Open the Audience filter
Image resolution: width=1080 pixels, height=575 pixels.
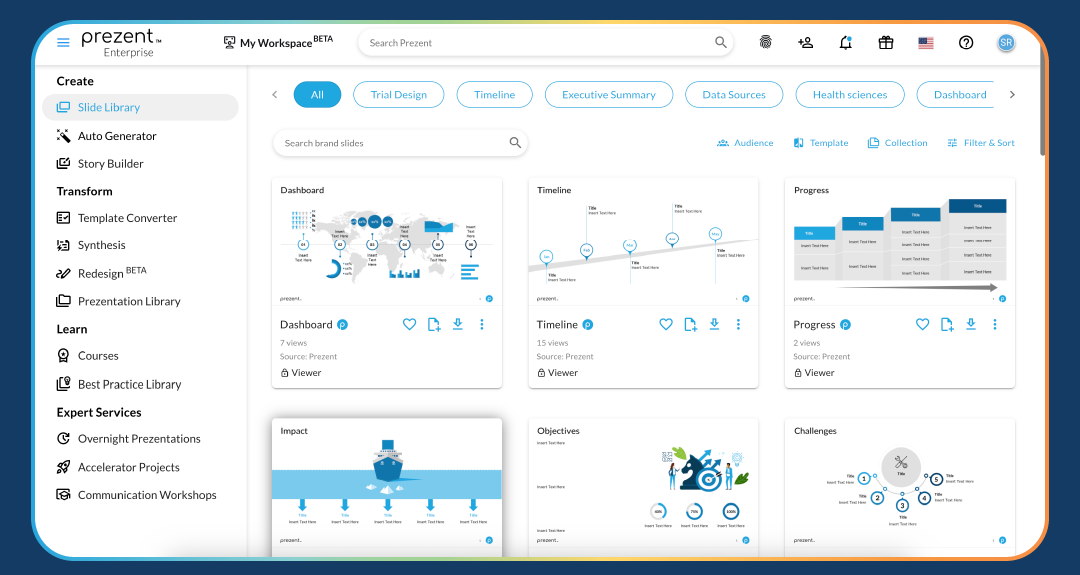pyautogui.click(x=745, y=143)
